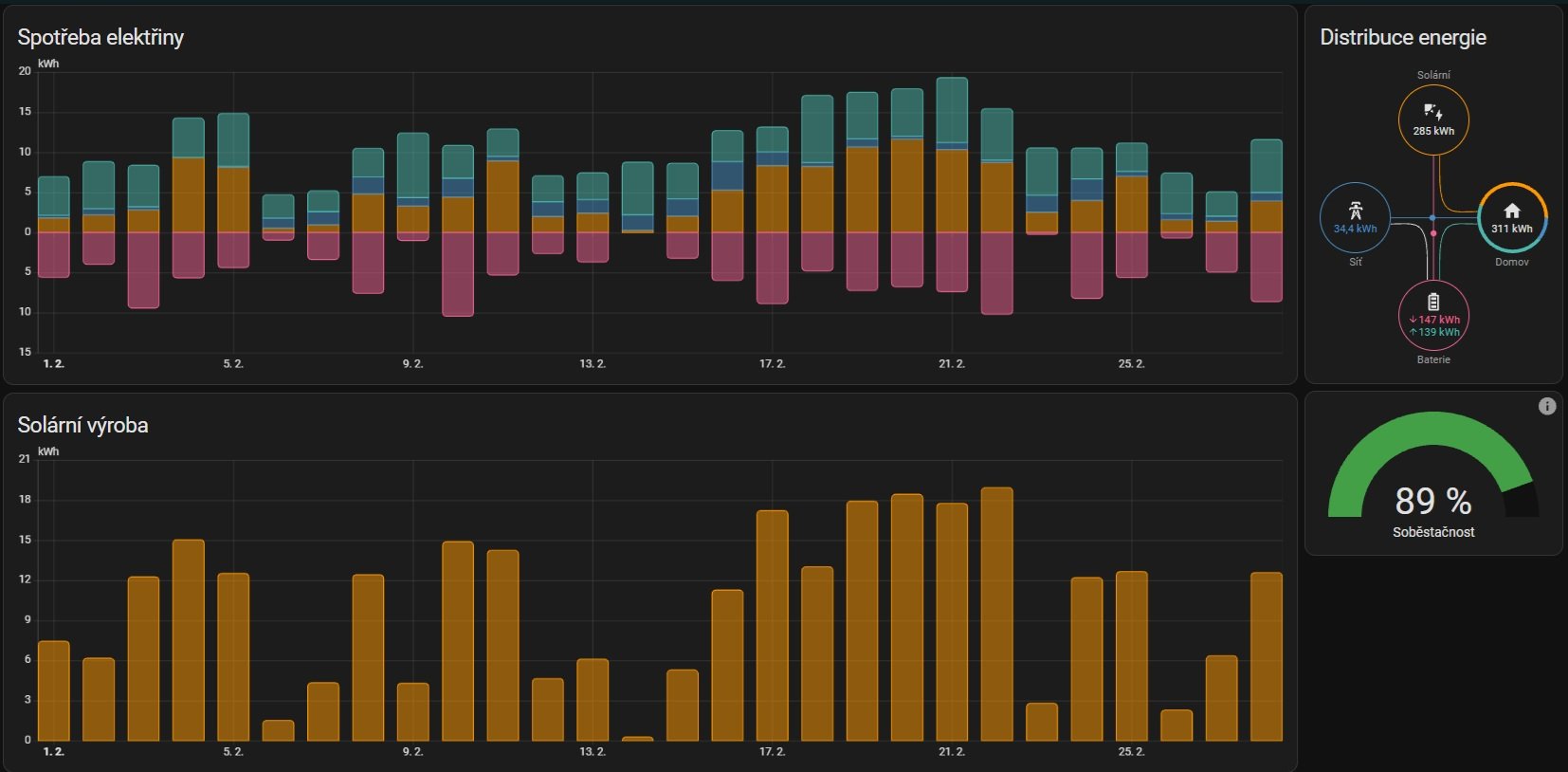Open the info icon on the Soběstačnost card
1568x772 pixels.
1546,406
